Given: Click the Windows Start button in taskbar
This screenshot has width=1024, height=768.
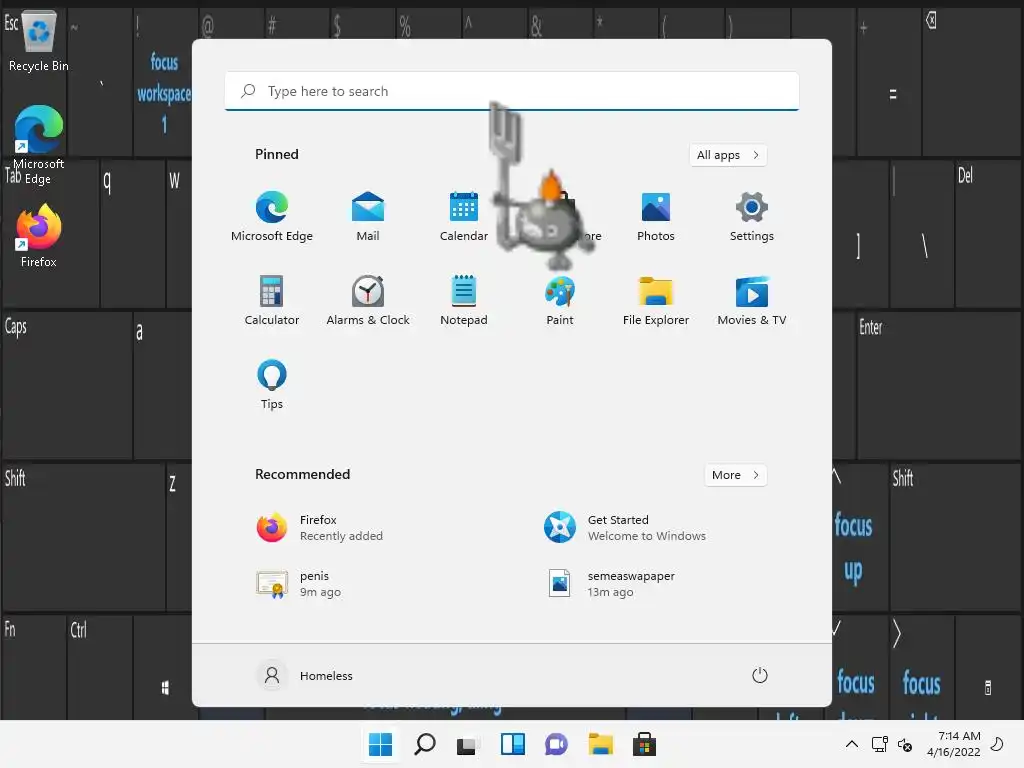Looking at the screenshot, I should coord(380,744).
